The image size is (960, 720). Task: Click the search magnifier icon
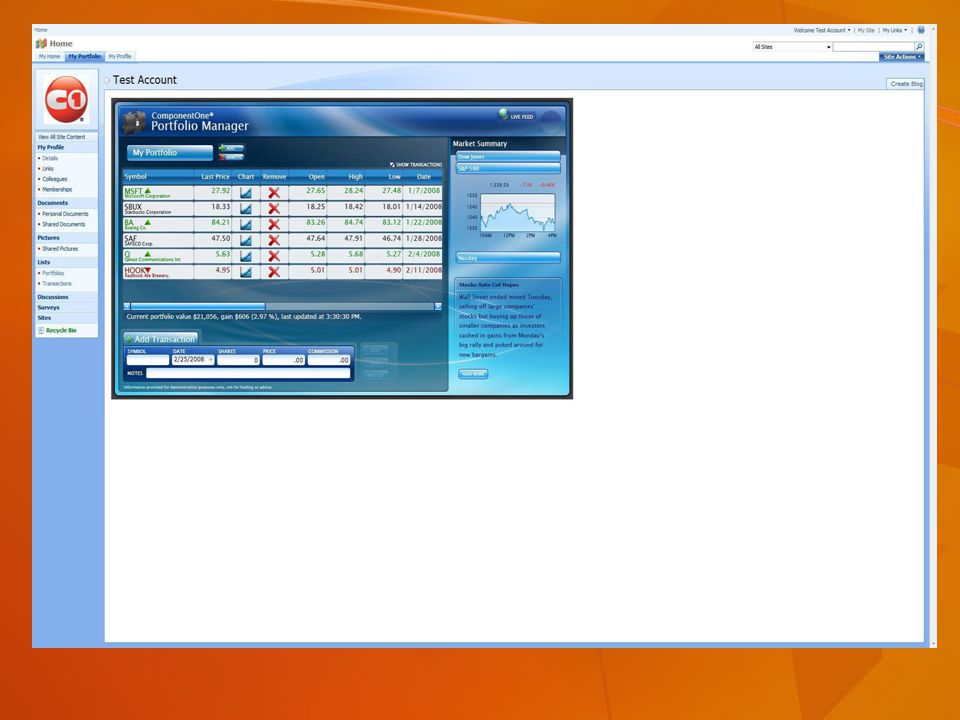pos(919,47)
